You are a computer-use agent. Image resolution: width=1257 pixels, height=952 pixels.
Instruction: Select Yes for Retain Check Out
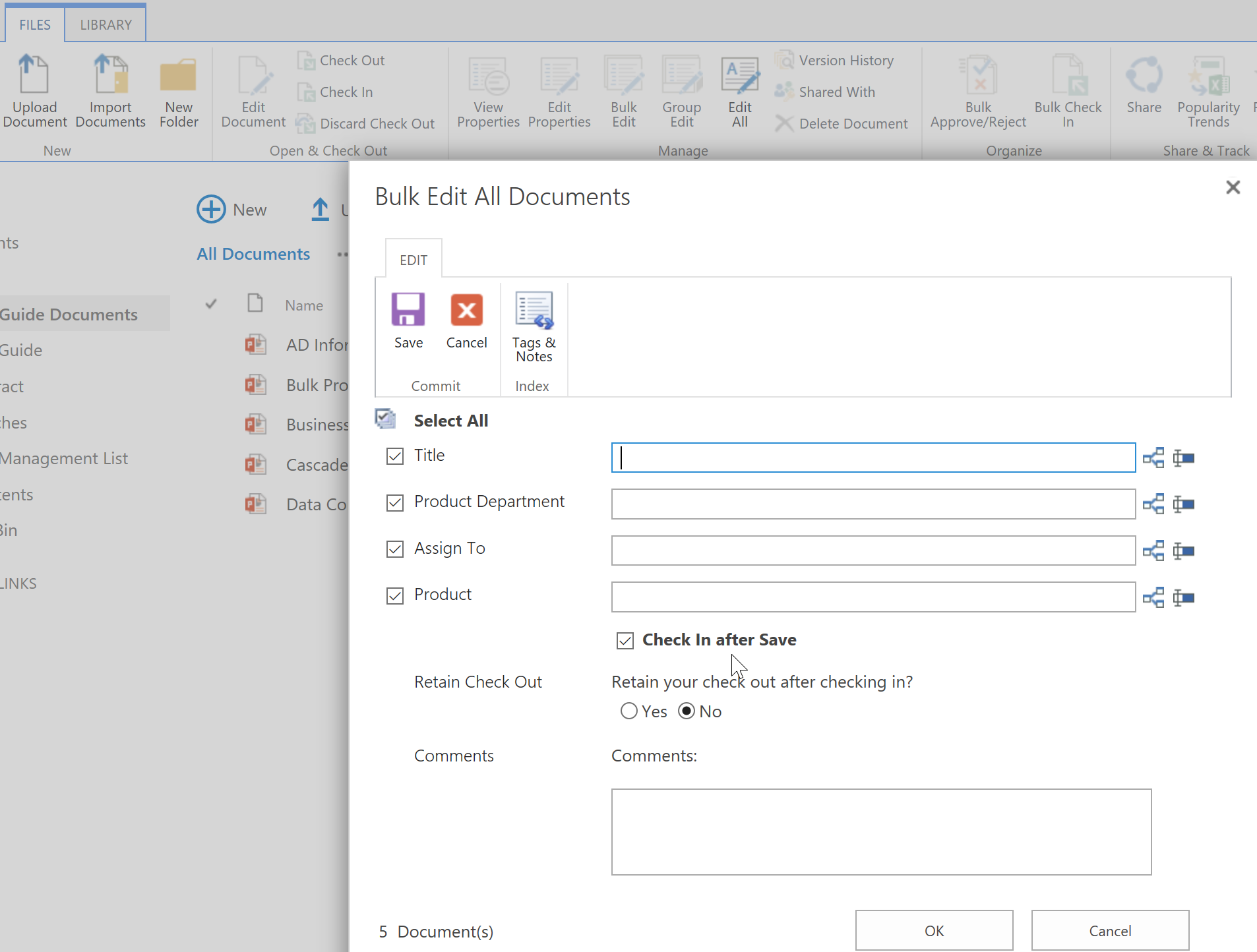[x=629, y=711]
